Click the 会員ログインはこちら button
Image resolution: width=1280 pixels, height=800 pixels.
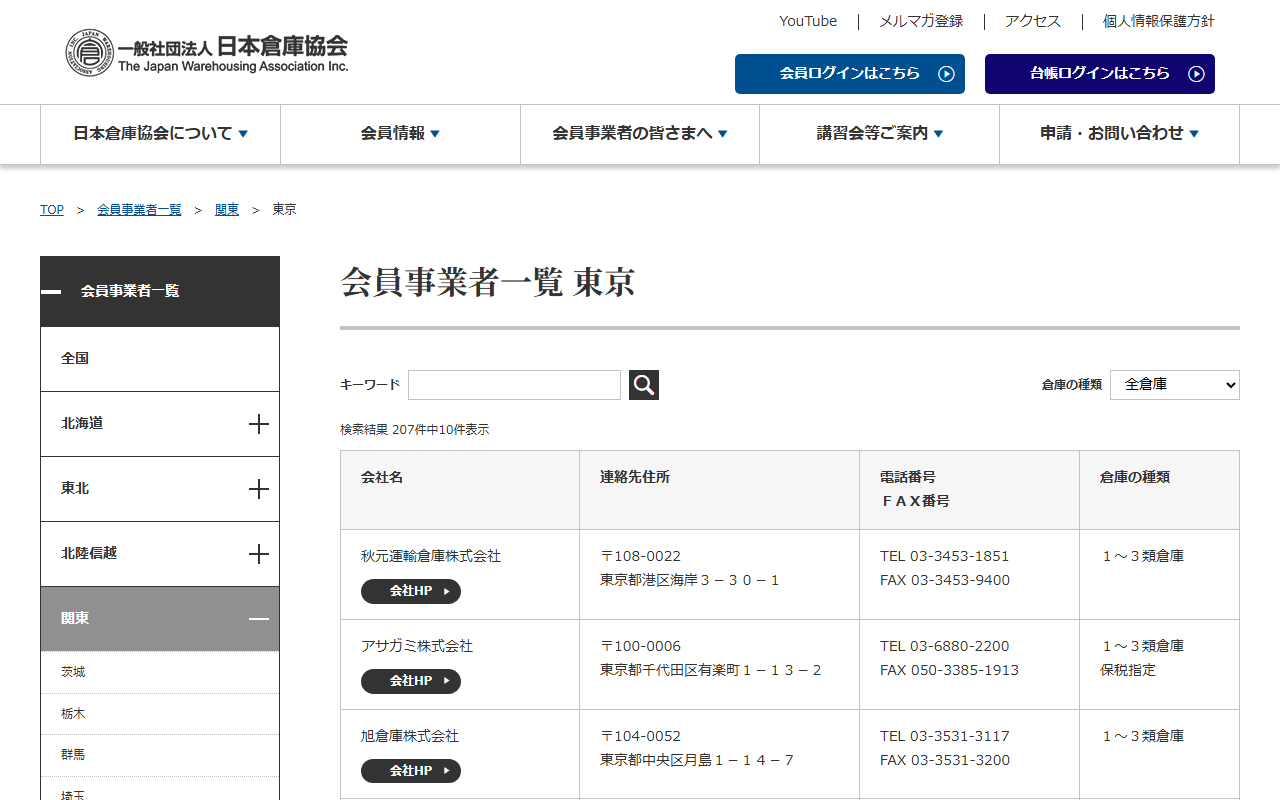pos(850,74)
